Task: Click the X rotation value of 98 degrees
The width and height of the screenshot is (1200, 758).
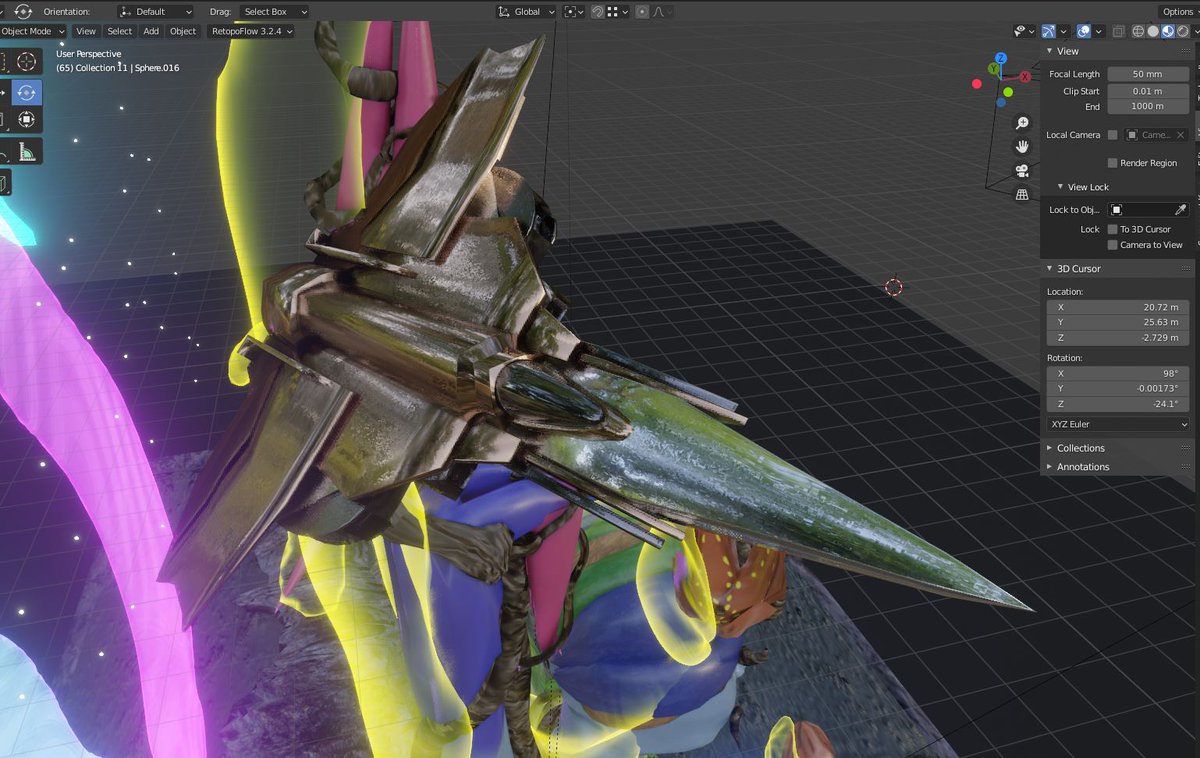Action: click(x=1117, y=372)
